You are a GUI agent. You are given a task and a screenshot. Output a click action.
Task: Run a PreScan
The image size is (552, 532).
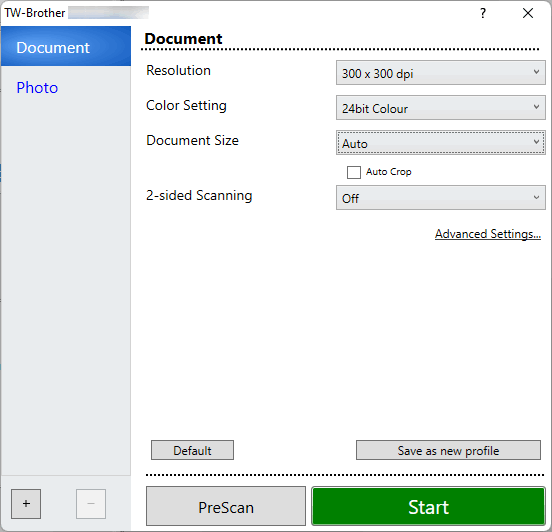(226, 506)
